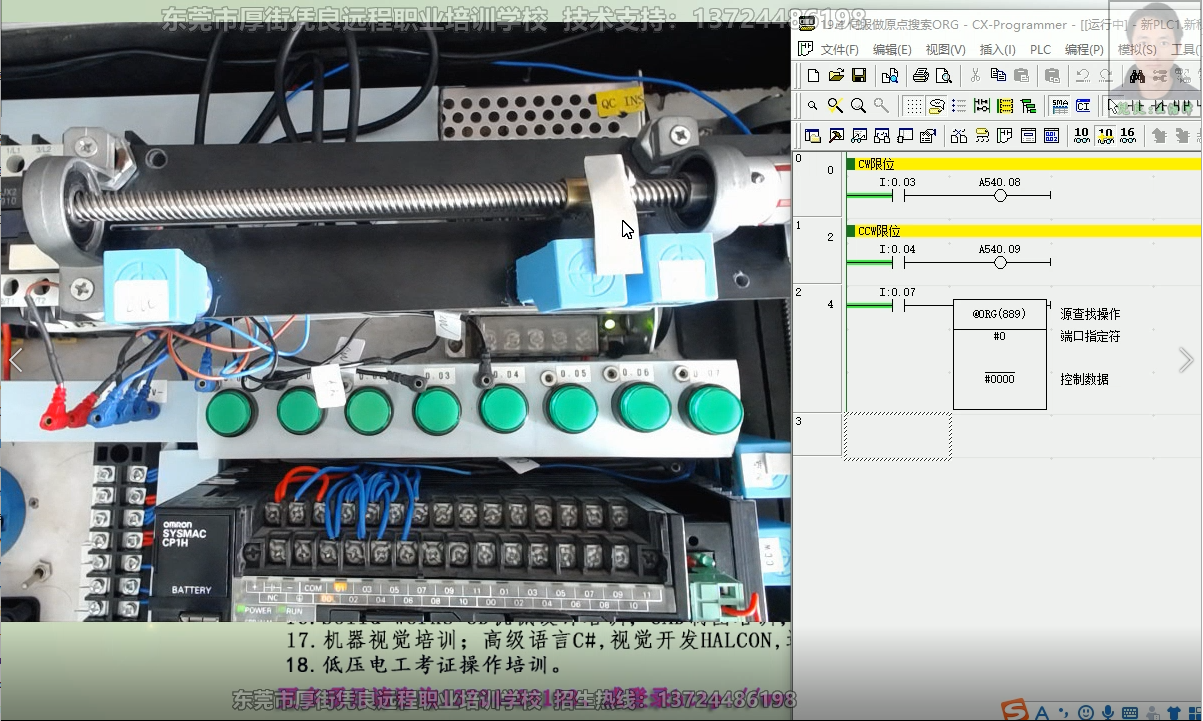Open a file via the folder icon
The height and width of the screenshot is (721, 1203).
(836, 76)
